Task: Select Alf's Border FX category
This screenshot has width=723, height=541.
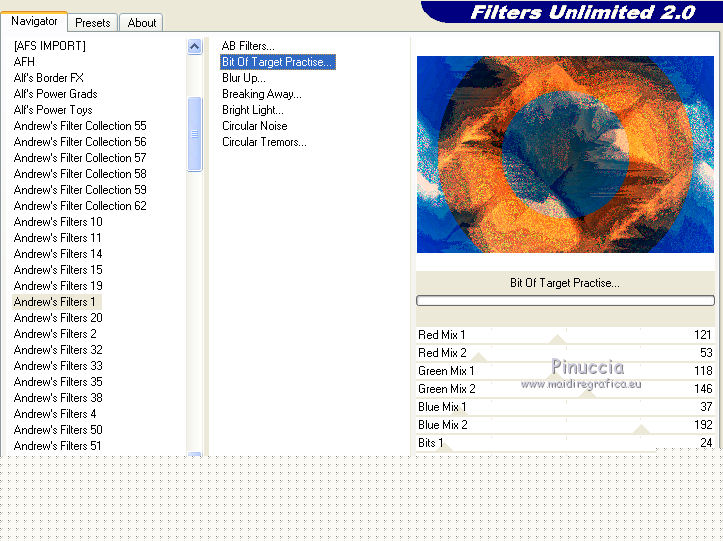Action: (48, 78)
